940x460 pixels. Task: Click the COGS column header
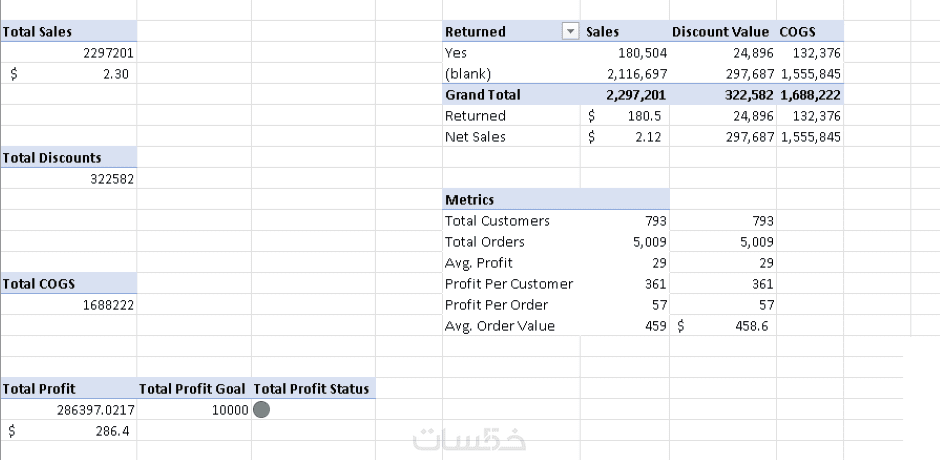pyautogui.click(x=796, y=32)
